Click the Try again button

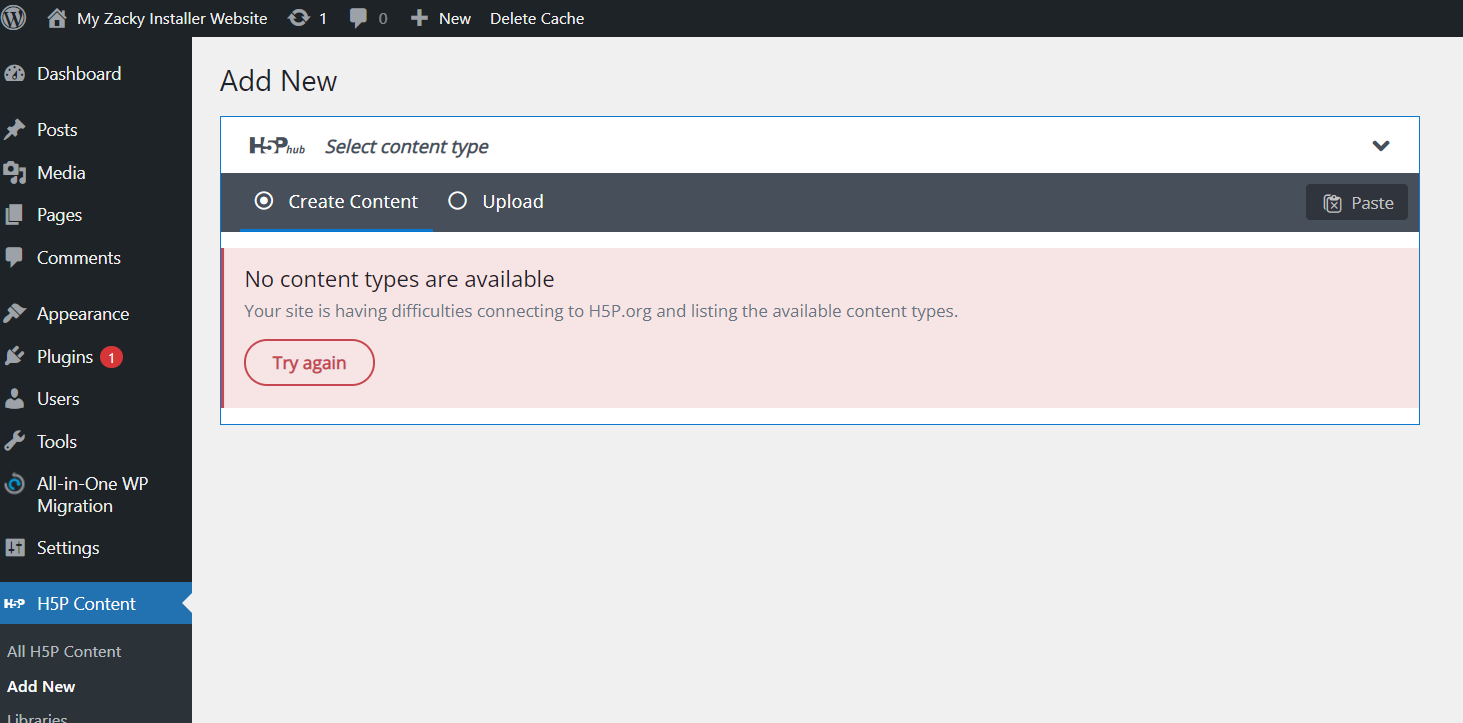[x=309, y=363]
